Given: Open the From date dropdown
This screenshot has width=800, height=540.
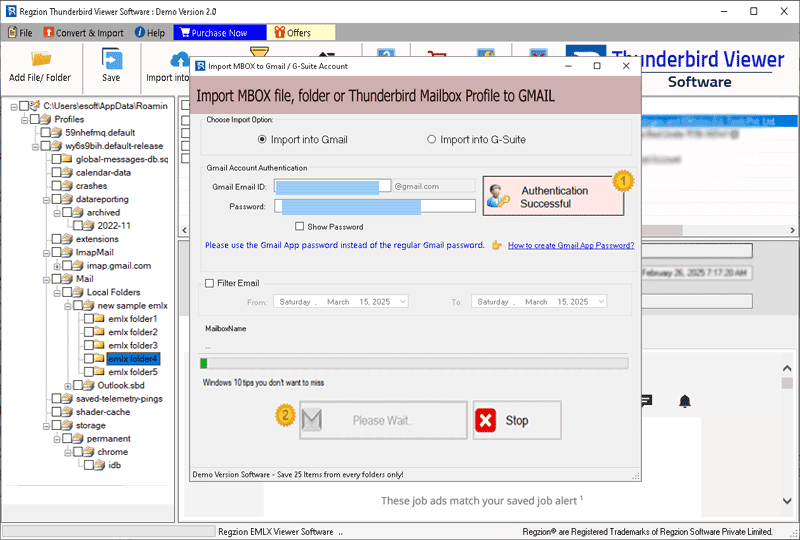Looking at the screenshot, I should pos(403,302).
